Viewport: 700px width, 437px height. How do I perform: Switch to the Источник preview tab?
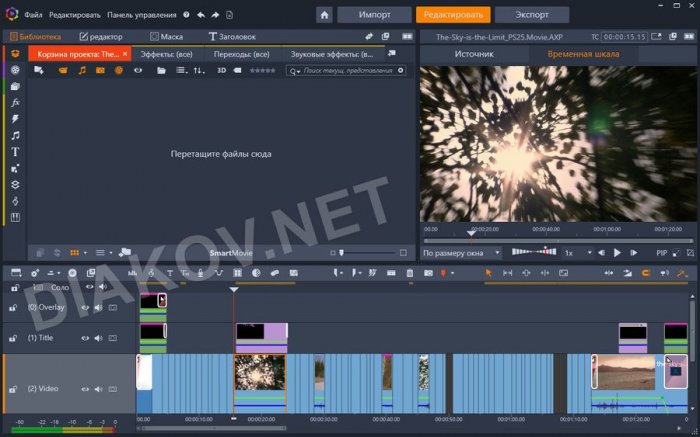pos(473,54)
